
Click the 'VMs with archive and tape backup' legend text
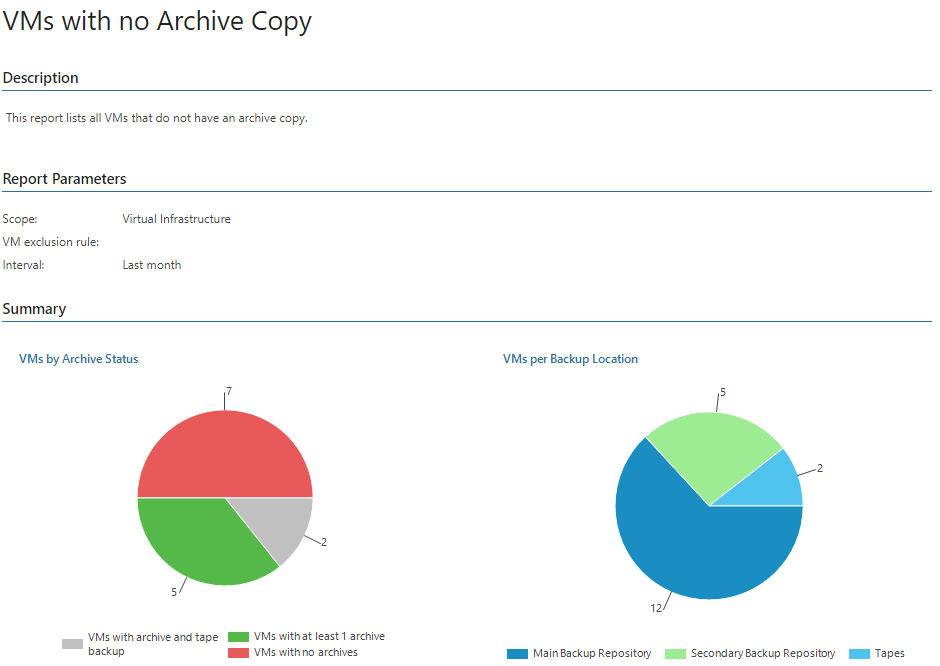click(153, 644)
